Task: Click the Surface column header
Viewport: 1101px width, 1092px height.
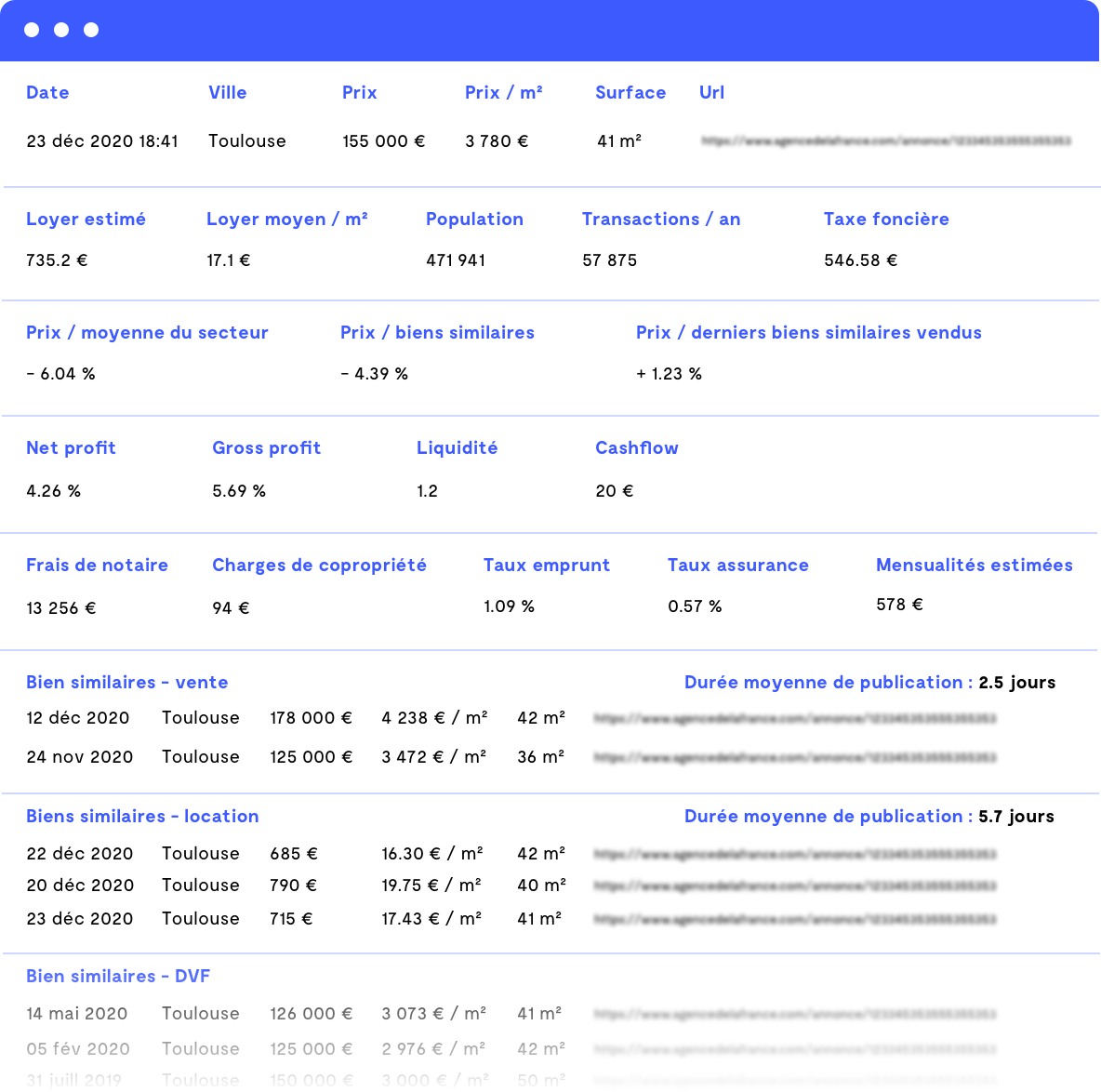Action: pyautogui.click(x=630, y=92)
